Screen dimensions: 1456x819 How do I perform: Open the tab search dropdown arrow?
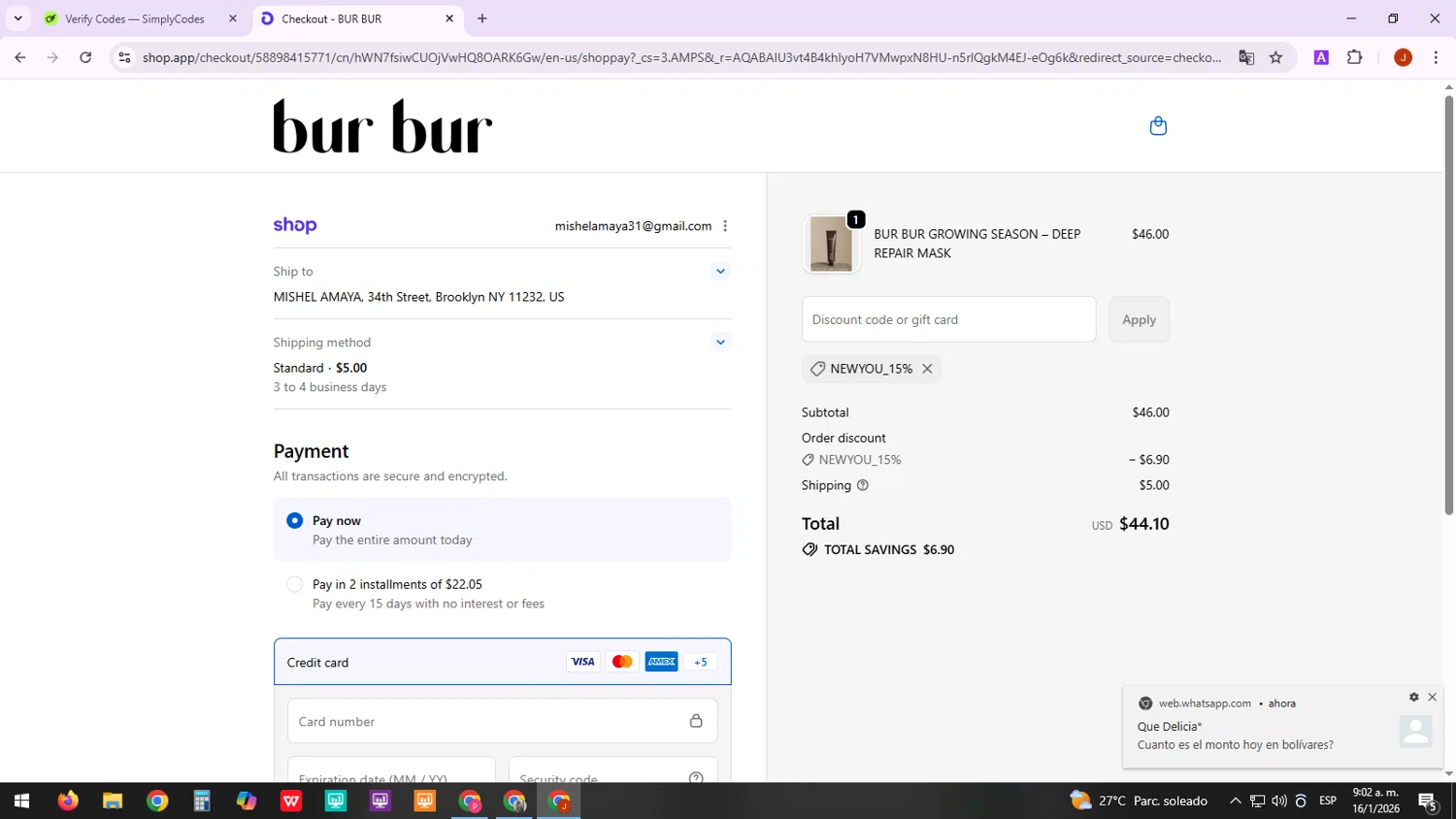17,18
